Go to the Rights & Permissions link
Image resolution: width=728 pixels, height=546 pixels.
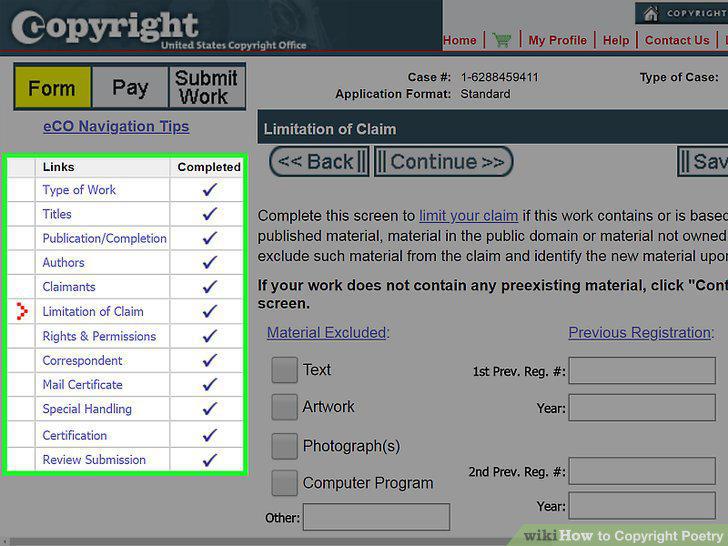(x=99, y=336)
